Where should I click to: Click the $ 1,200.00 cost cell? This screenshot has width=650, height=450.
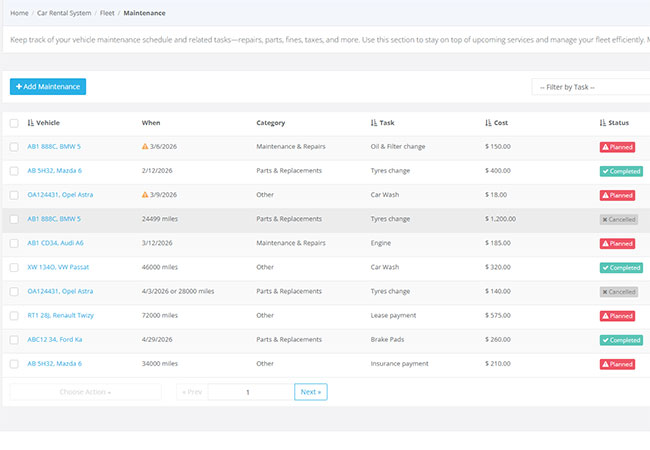(x=500, y=219)
